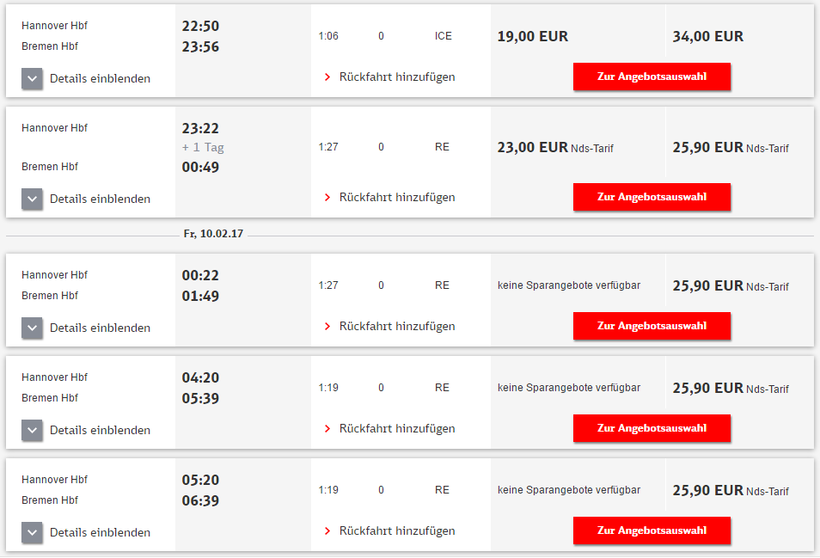Open offer selection for 23:22 departure
Screen dimensions: 820x558
pos(651,197)
